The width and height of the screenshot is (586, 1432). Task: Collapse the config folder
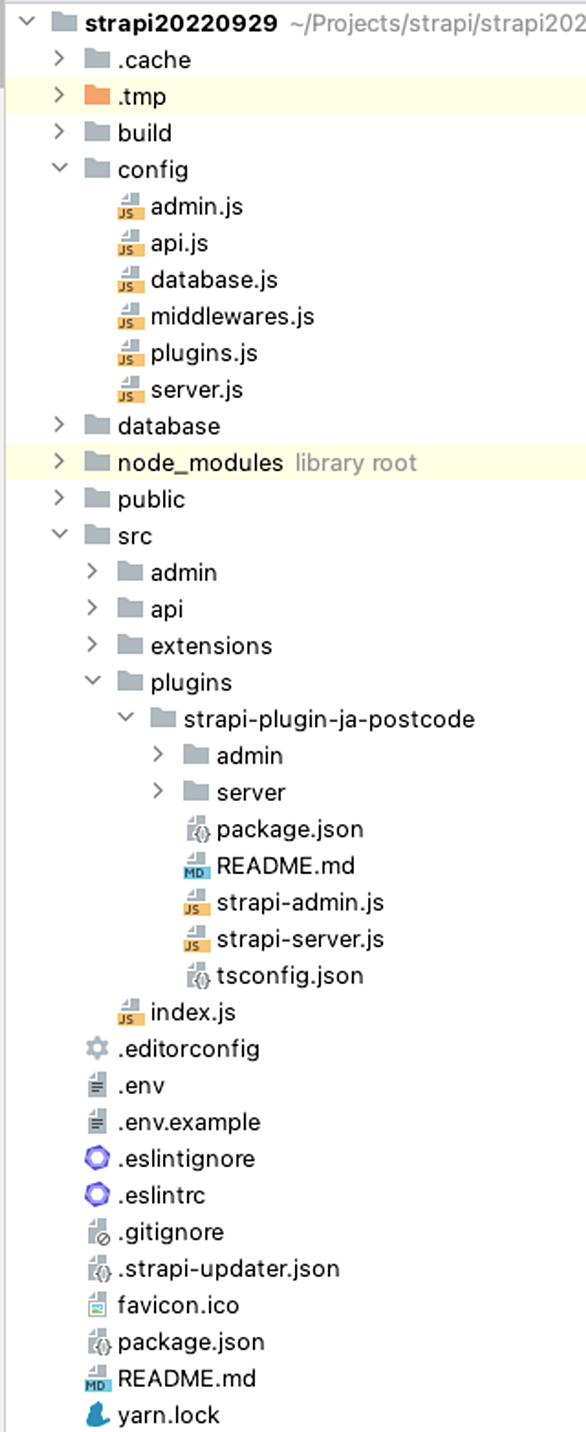pos(61,169)
